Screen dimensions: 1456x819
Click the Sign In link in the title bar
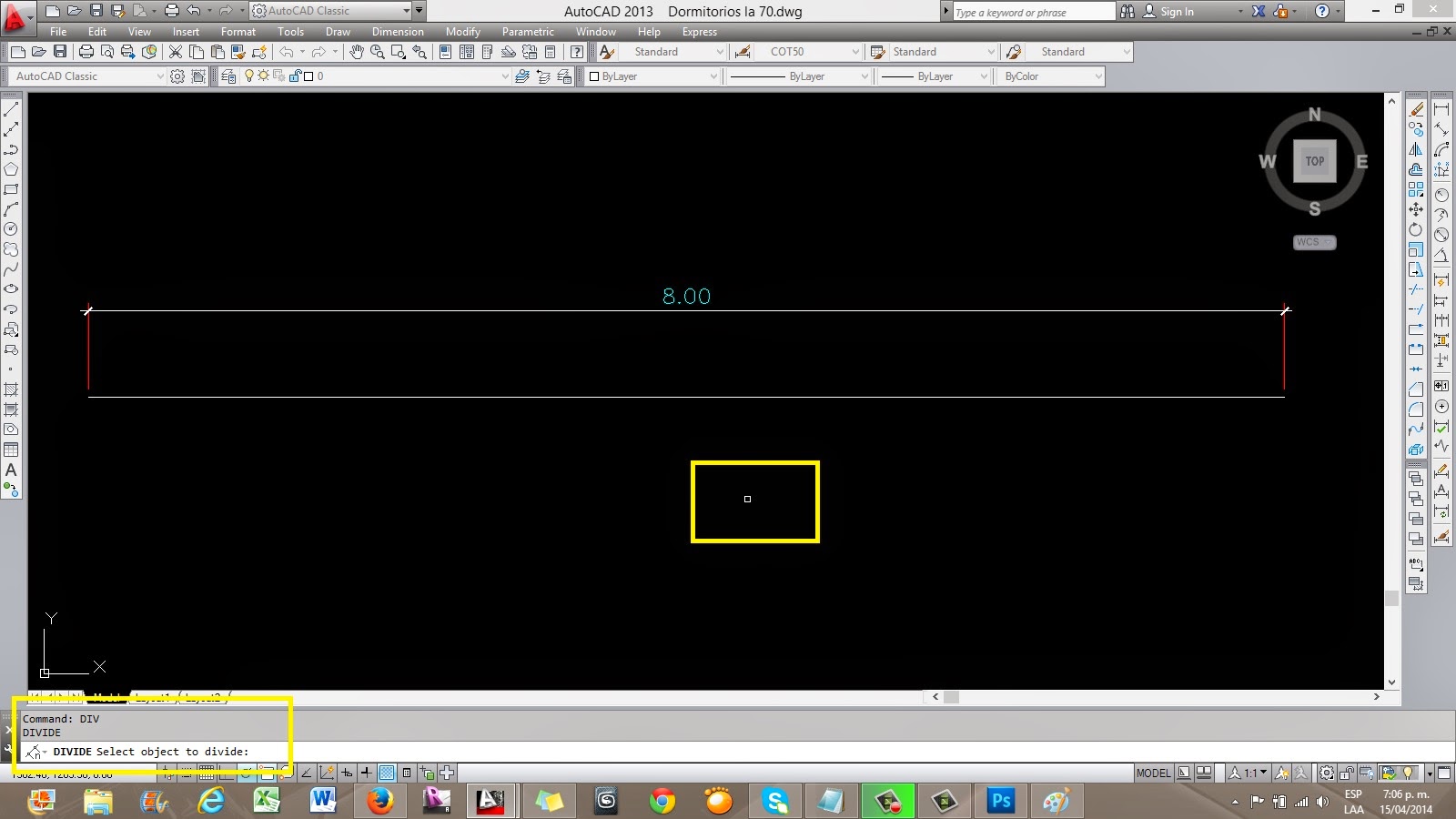1174,11
